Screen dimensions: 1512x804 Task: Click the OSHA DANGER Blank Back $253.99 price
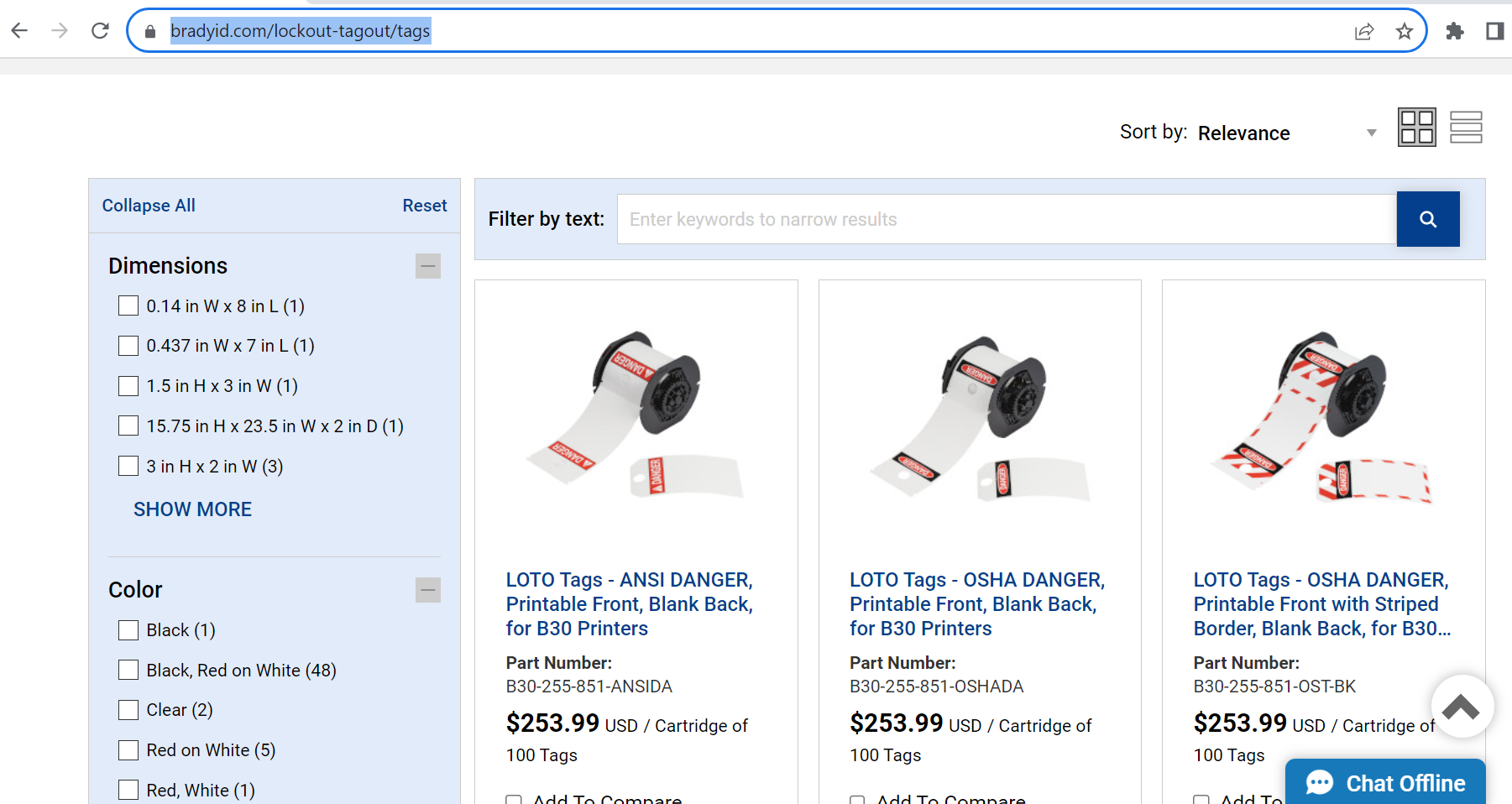[897, 723]
